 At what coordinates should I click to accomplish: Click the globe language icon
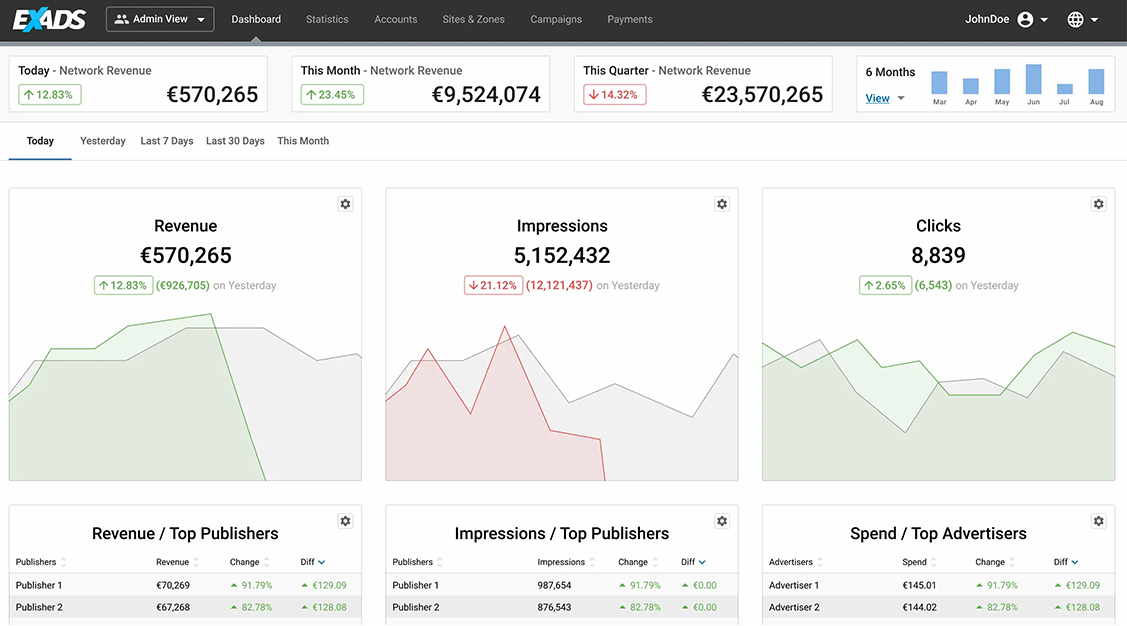pos(1077,18)
